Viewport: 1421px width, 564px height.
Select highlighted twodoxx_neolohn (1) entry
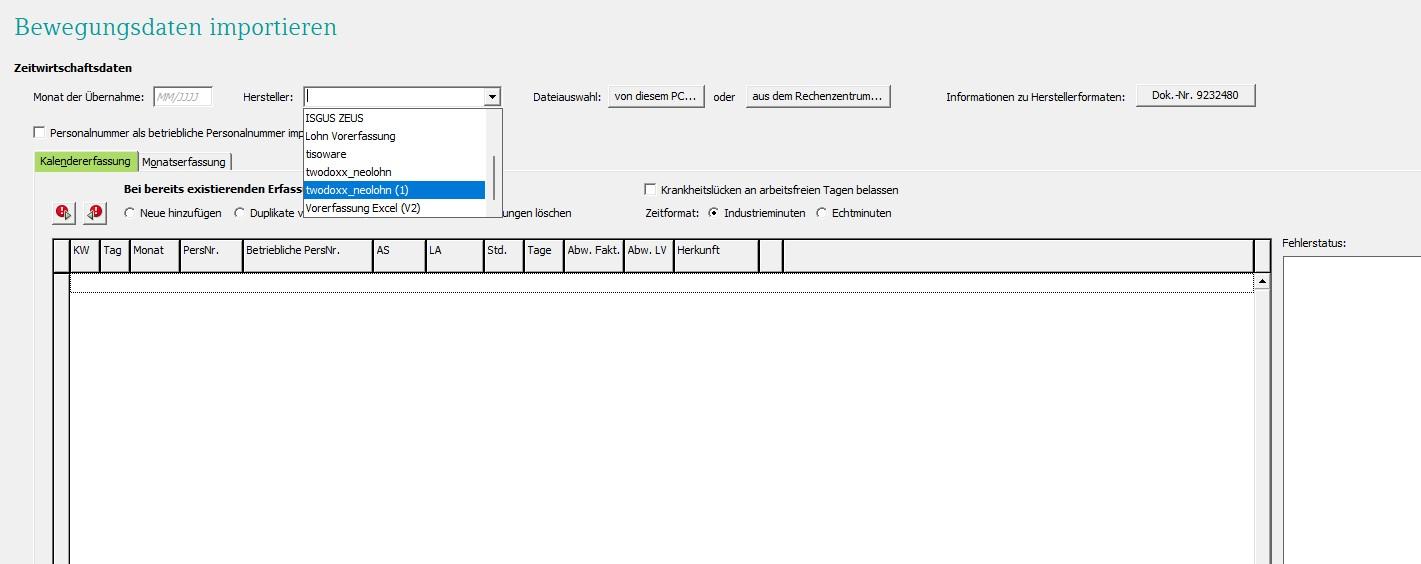point(394,190)
